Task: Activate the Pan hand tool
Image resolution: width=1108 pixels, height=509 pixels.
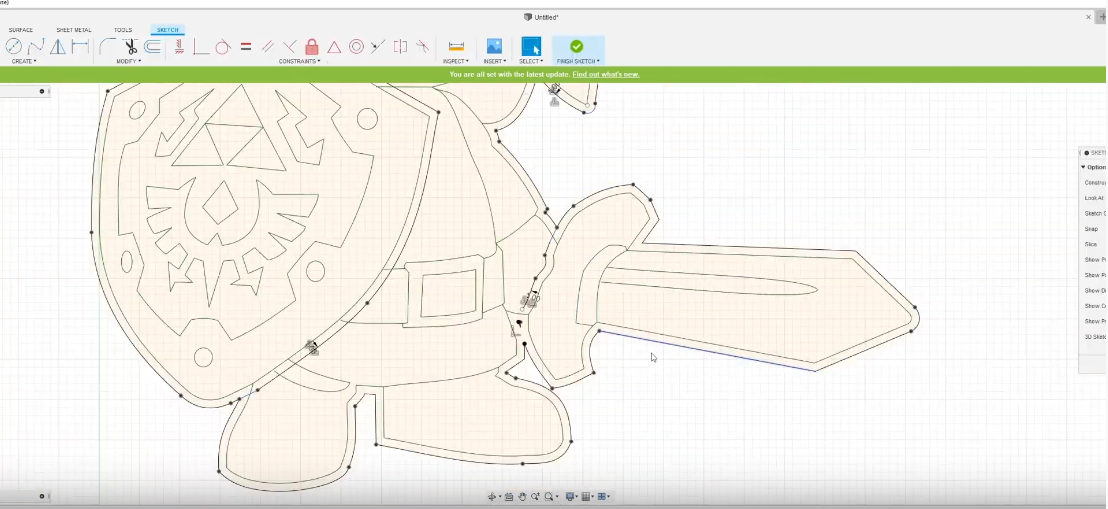Action: (x=522, y=497)
